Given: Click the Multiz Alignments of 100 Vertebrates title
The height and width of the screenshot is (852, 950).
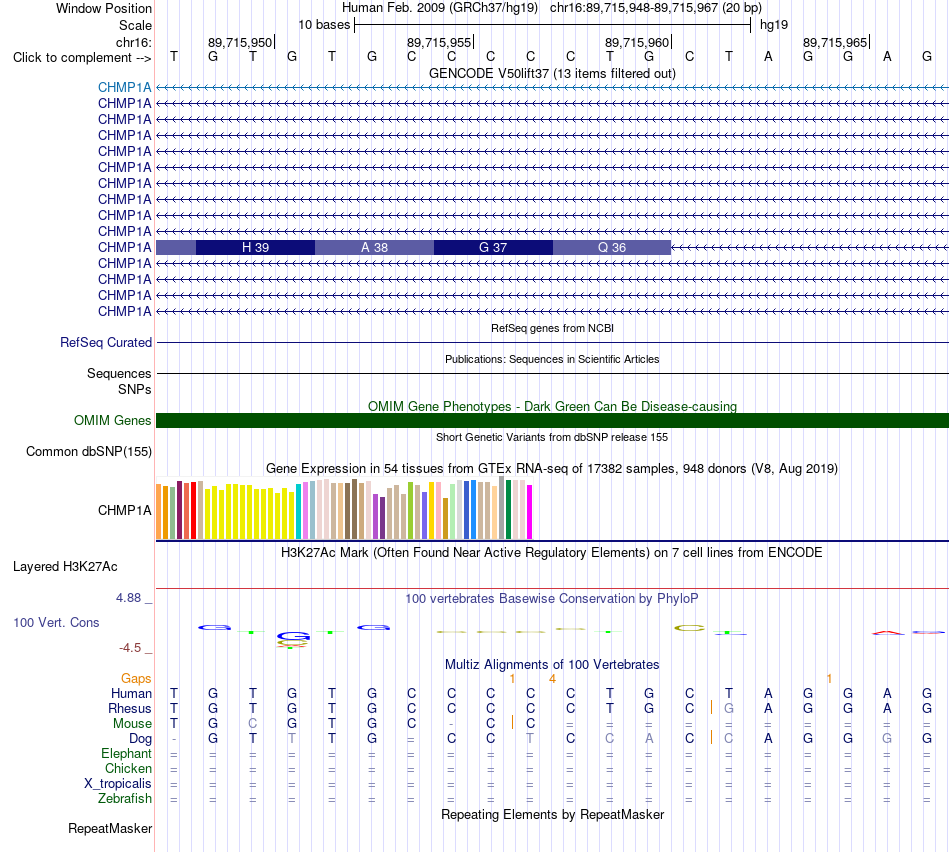Looking at the screenshot, I should point(552,664).
